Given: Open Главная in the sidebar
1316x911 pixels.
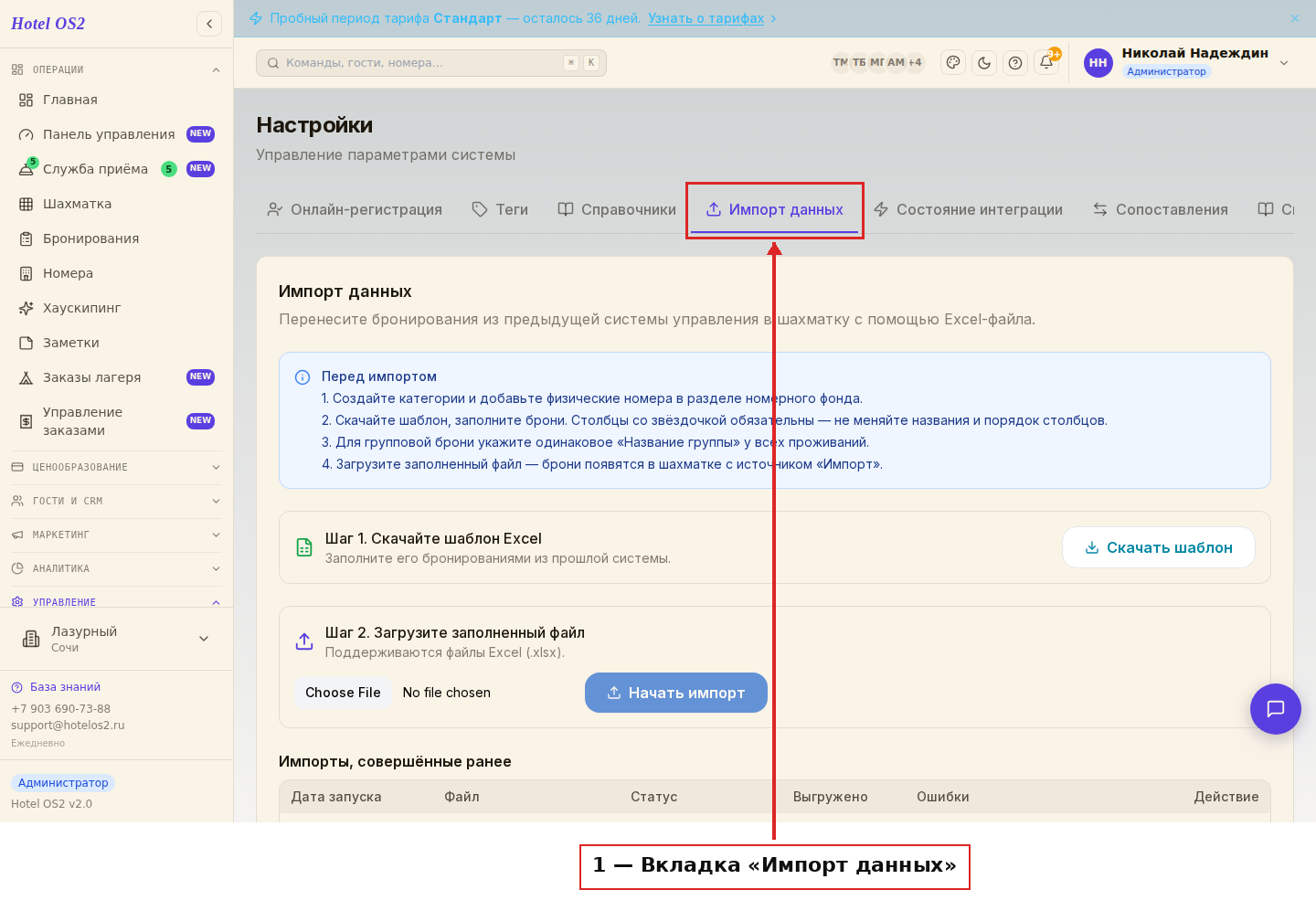Looking at the screenshot, I should pos(117,100).
